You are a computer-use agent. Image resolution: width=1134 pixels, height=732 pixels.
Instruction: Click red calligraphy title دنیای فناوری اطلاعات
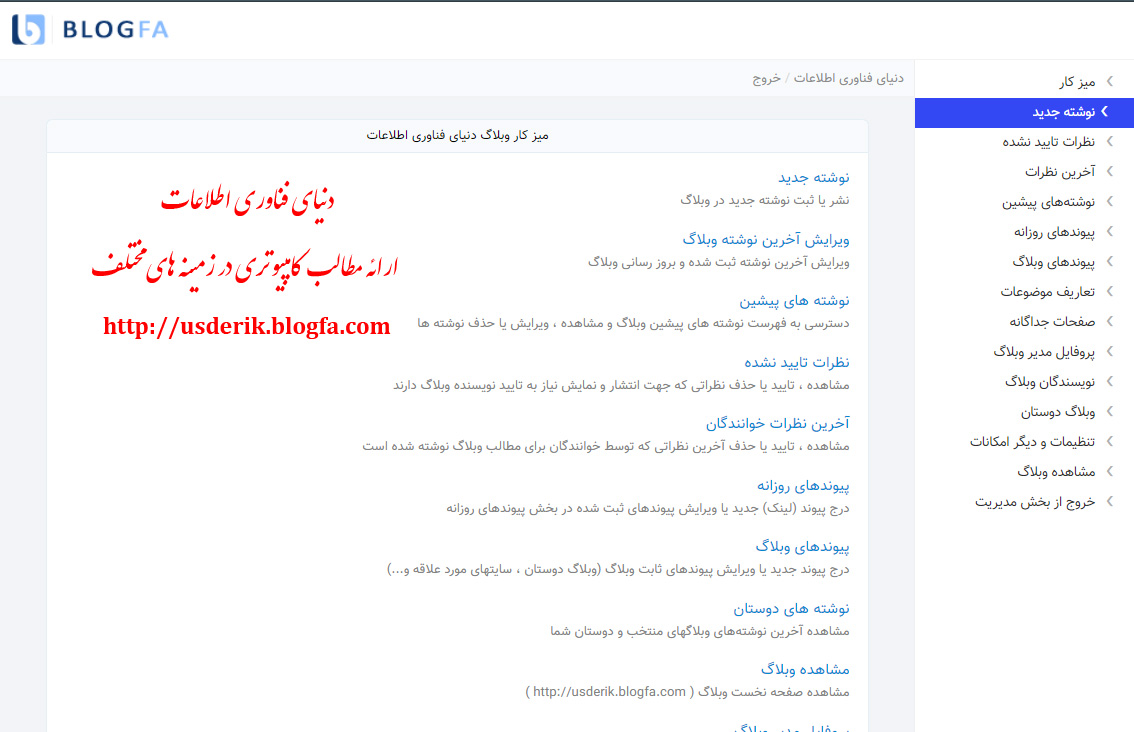(x=247, y=200)
